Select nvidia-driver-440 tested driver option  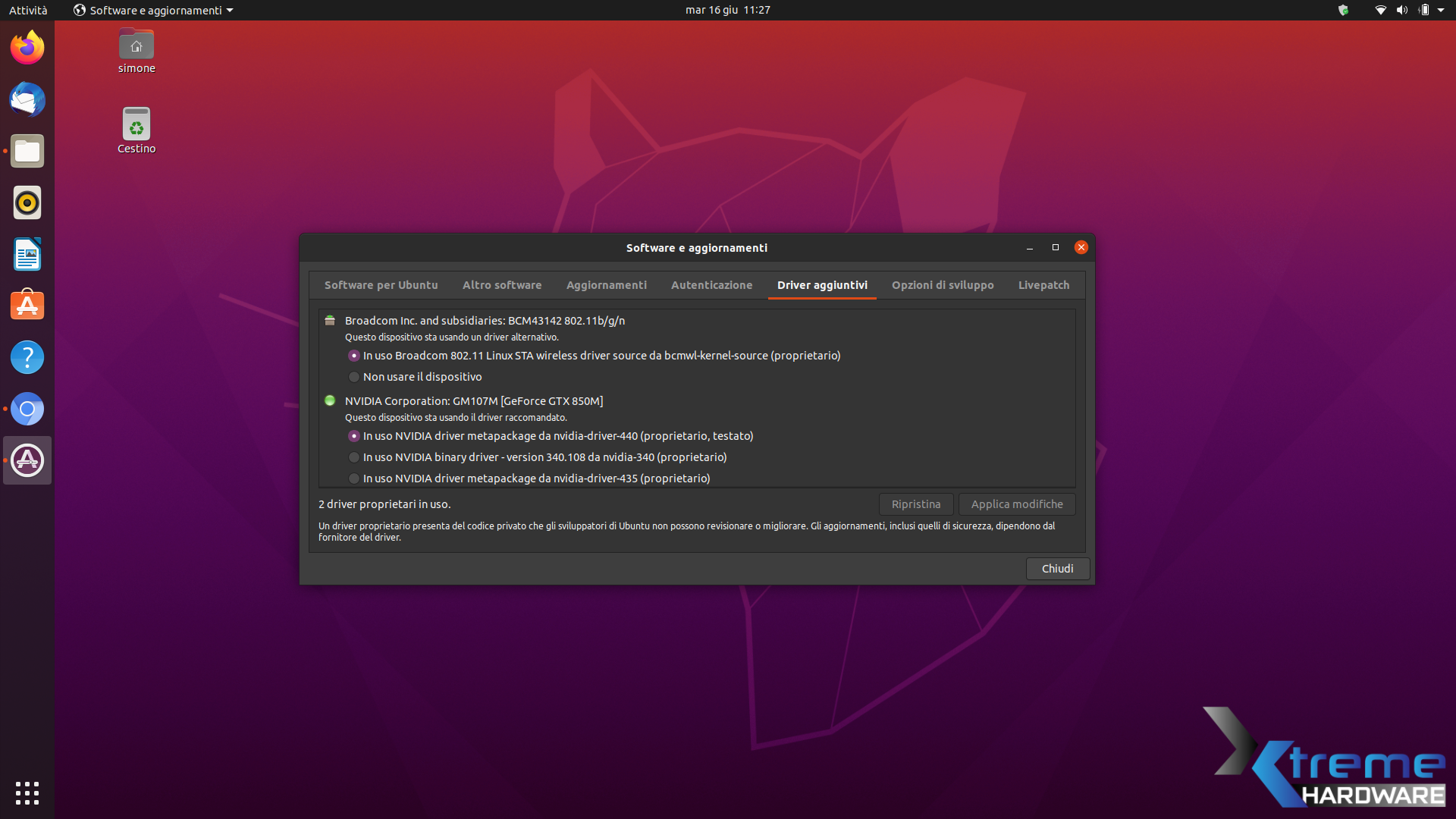[354, 436]
